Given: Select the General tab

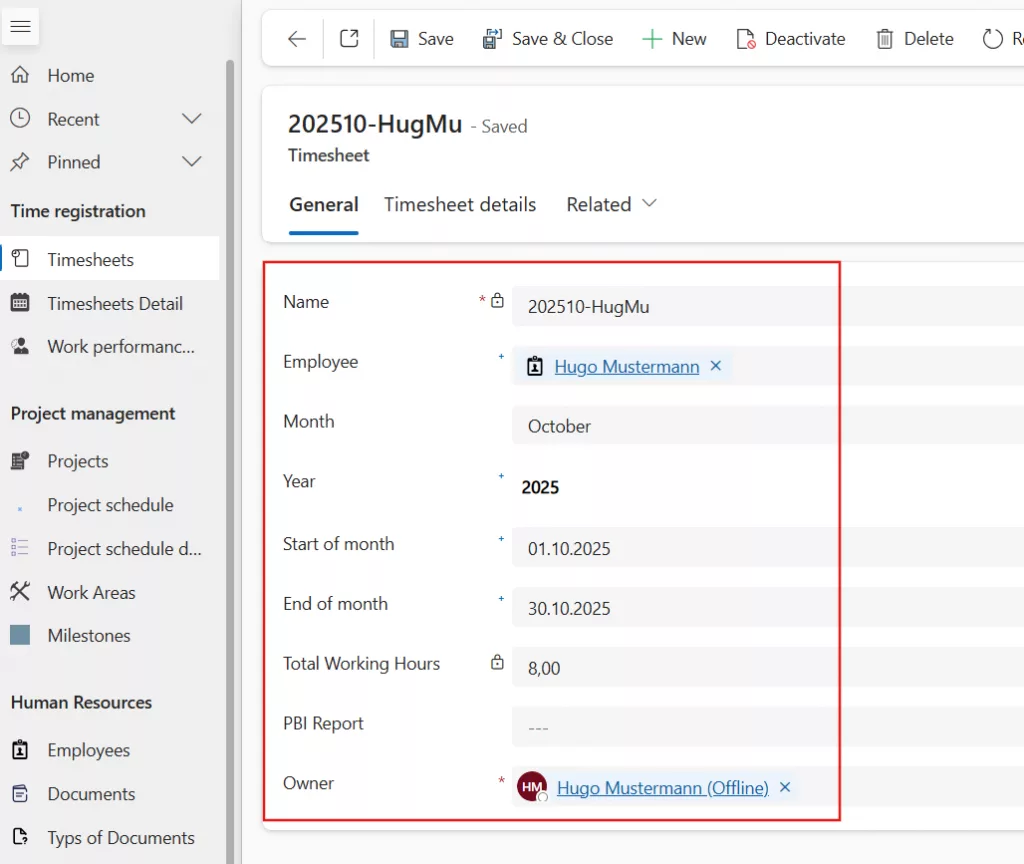Looking at the screenshot, I should (323, 204).
